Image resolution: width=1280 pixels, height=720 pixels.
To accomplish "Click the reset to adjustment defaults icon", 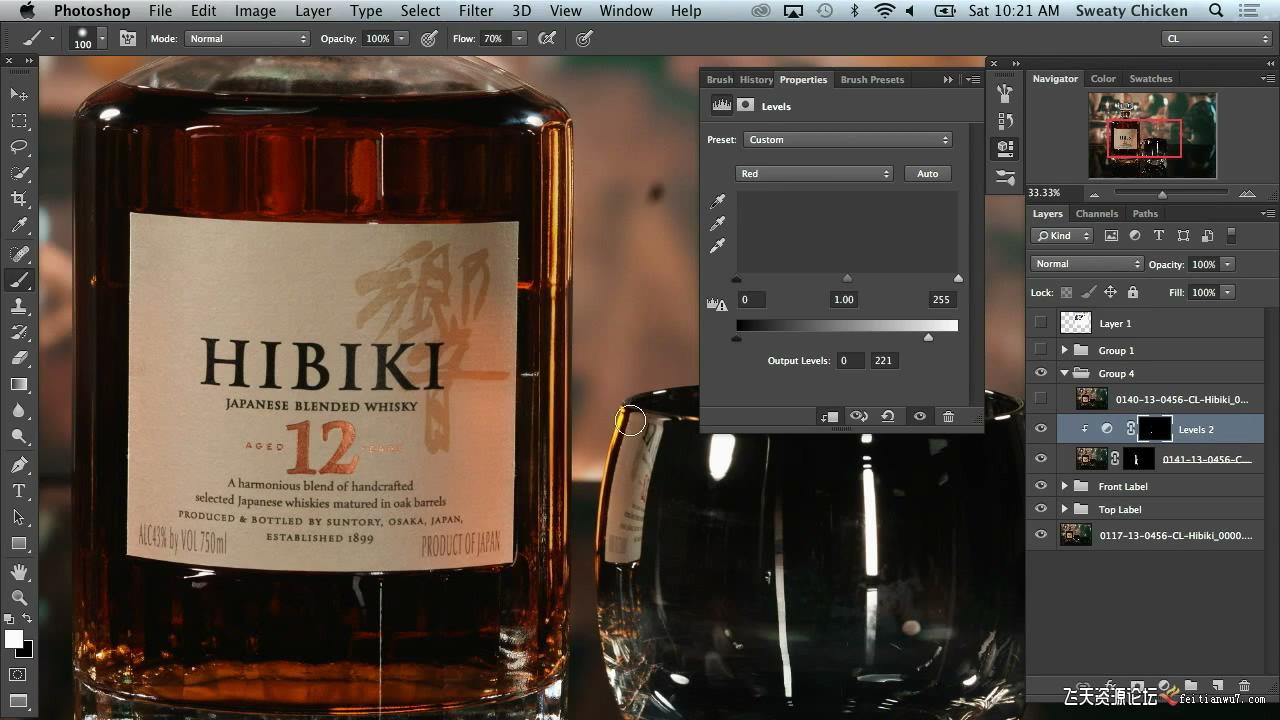I will (888, 417).
